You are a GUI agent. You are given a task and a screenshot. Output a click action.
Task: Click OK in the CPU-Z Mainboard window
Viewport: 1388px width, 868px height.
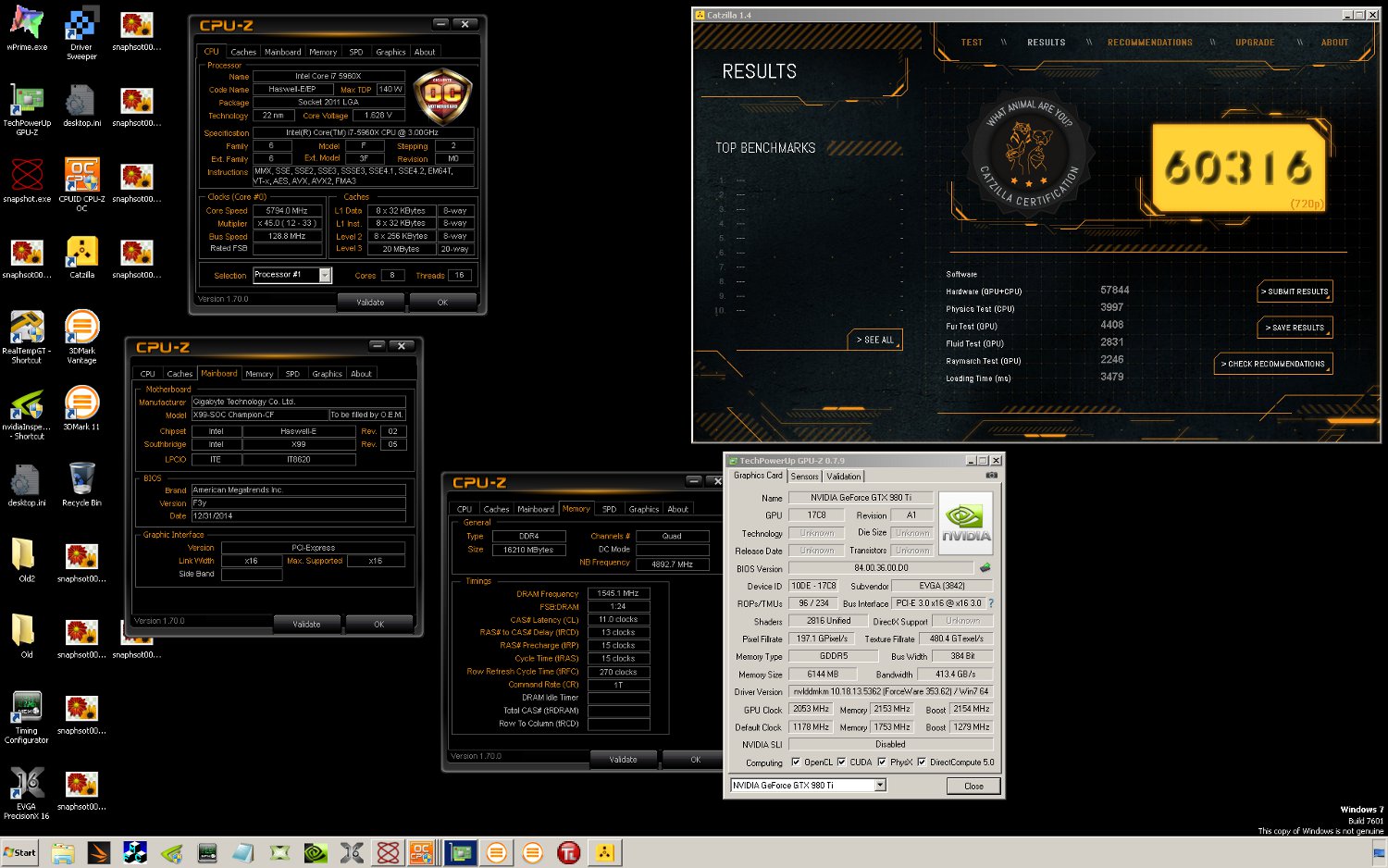(x=378, y=625)
